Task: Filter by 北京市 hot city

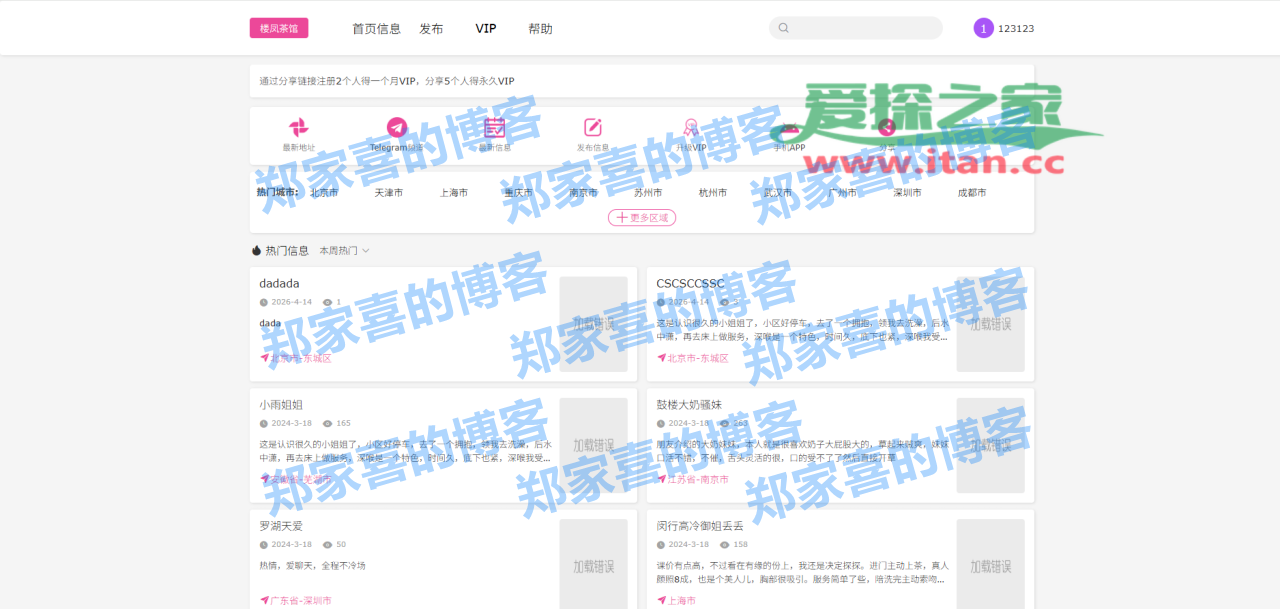Action: 324,193
